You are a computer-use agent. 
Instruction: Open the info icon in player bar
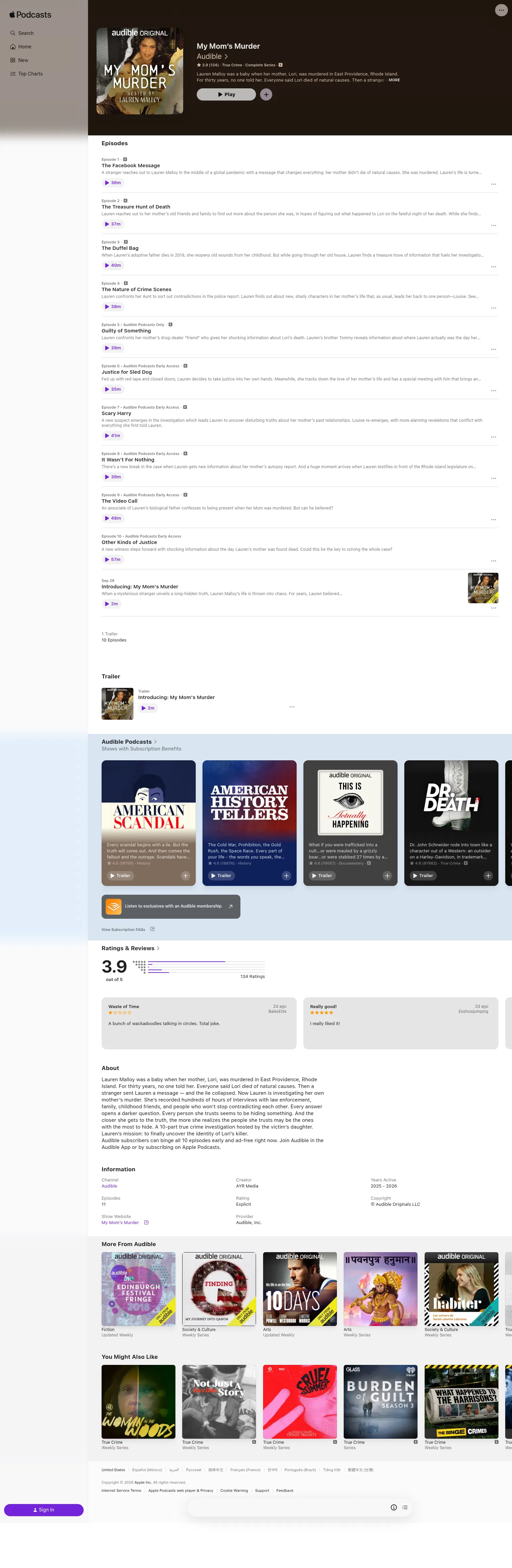point(394,1507)
